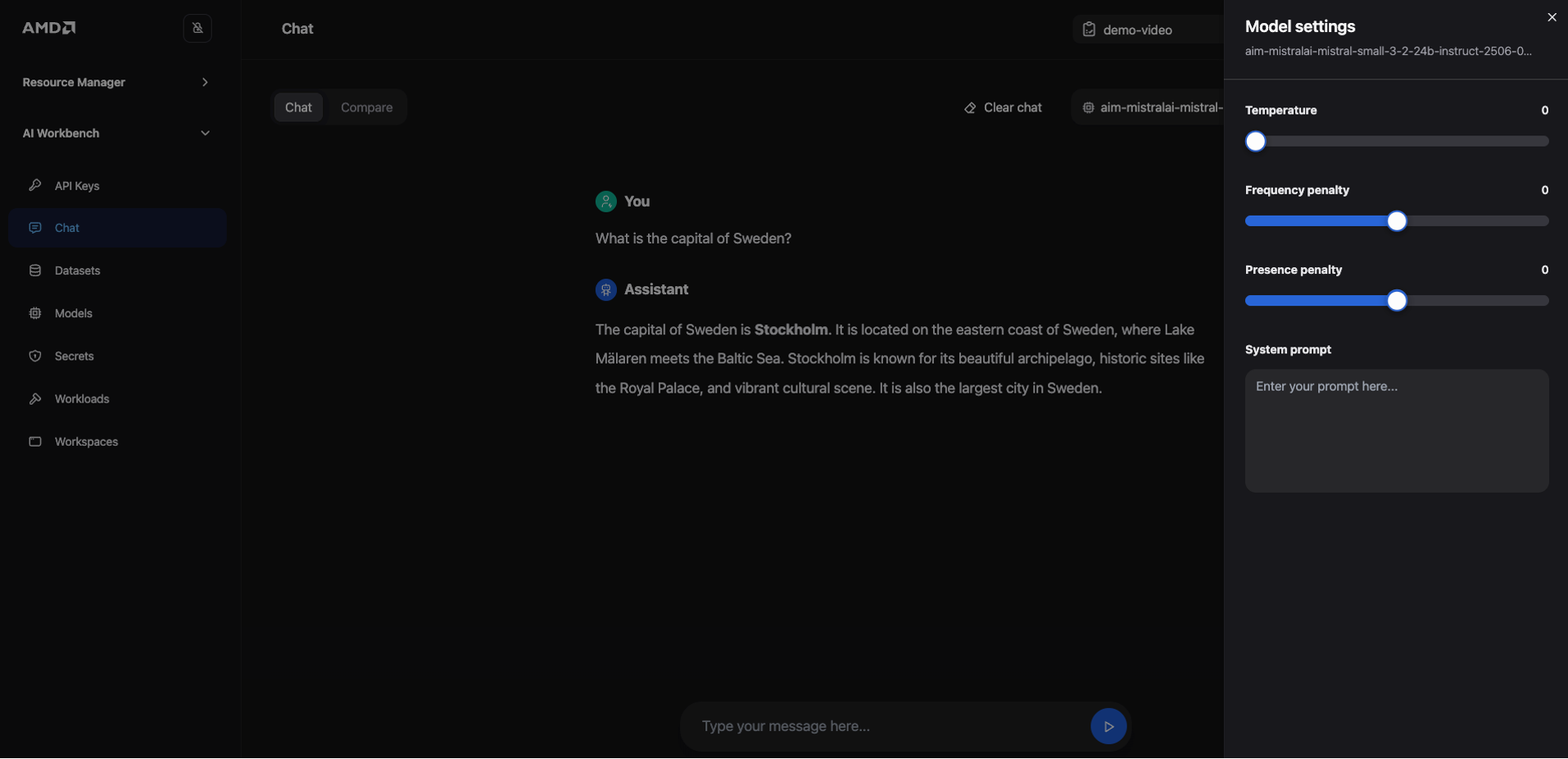
Task: Select the Chat tab
Action: click(x=298, y=107)
